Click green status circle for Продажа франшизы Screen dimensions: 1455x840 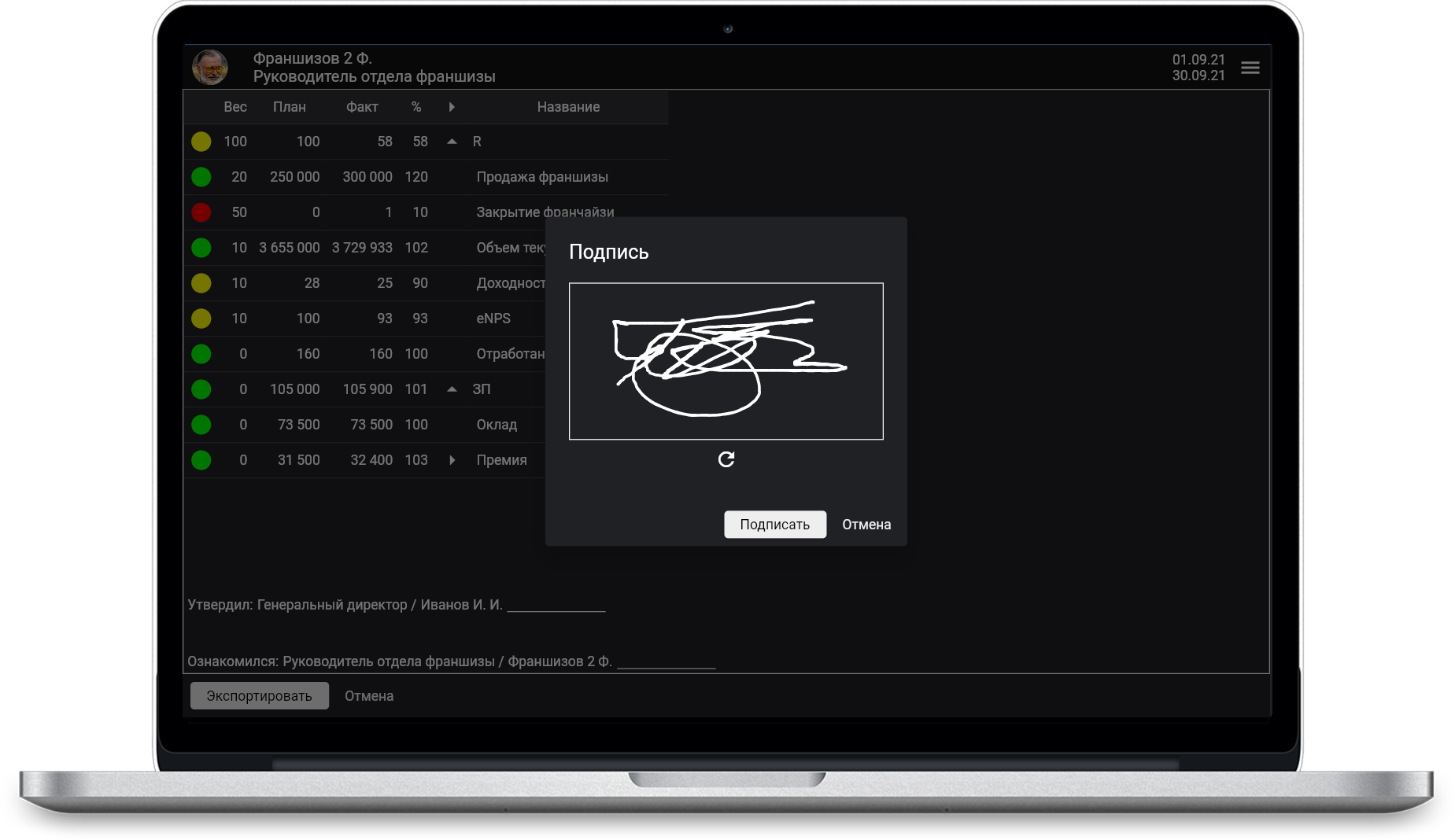coord(201,177)
